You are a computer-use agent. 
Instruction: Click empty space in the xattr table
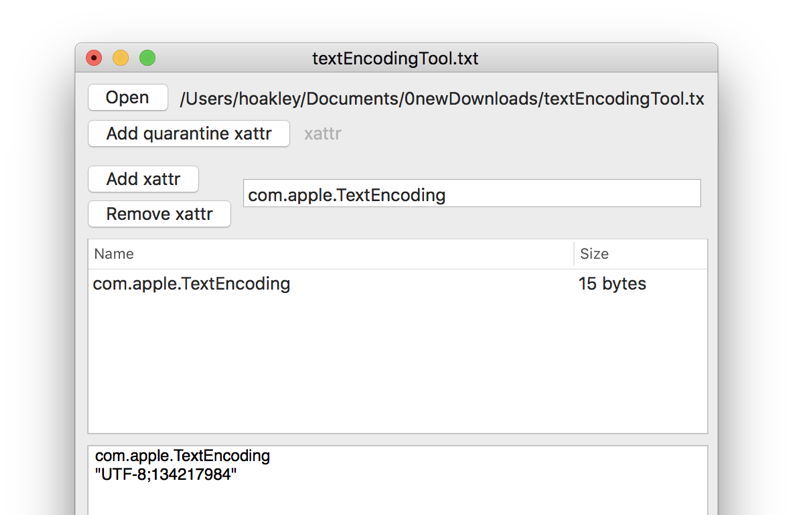coord(396,370)
